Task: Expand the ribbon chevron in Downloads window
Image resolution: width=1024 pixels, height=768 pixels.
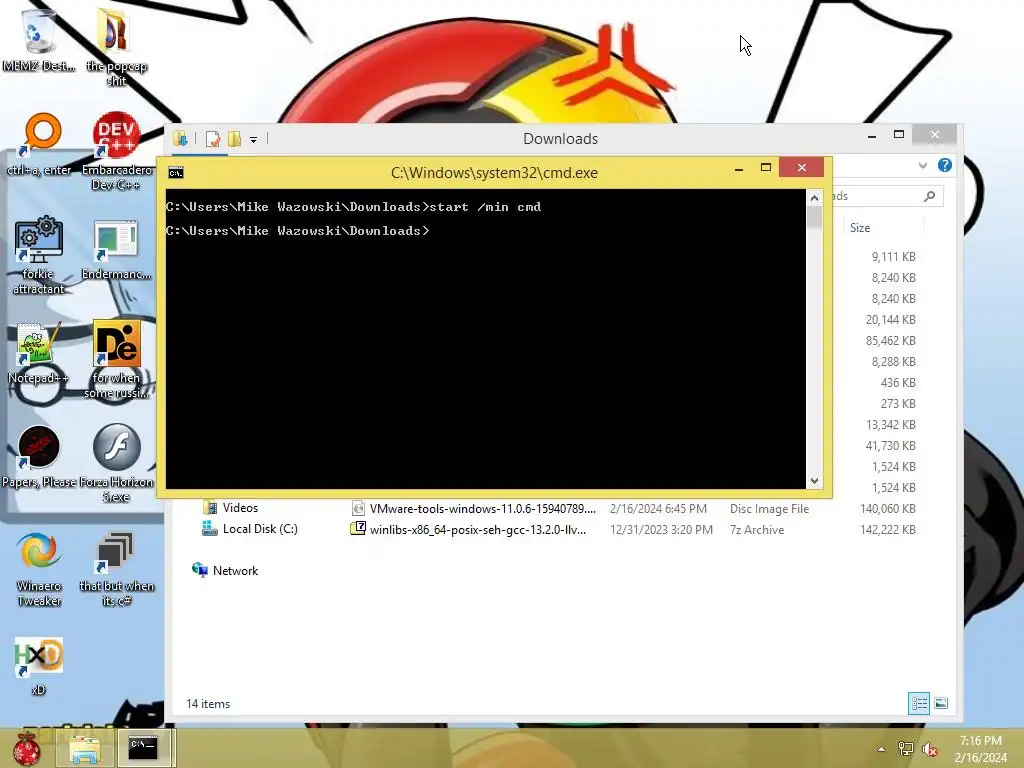Action: tap(922, 166)
